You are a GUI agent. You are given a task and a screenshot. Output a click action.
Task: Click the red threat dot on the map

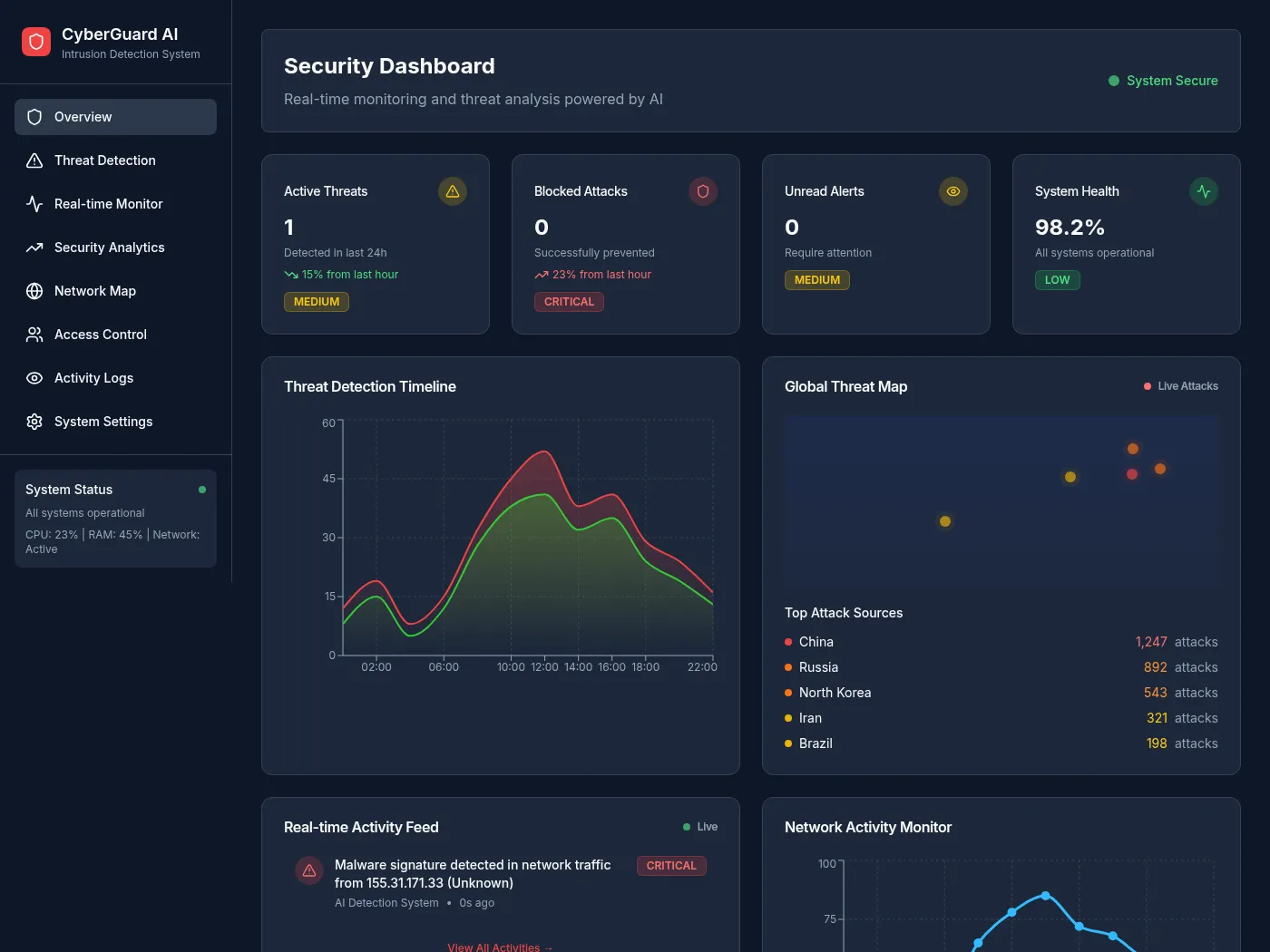(1132, 474)
